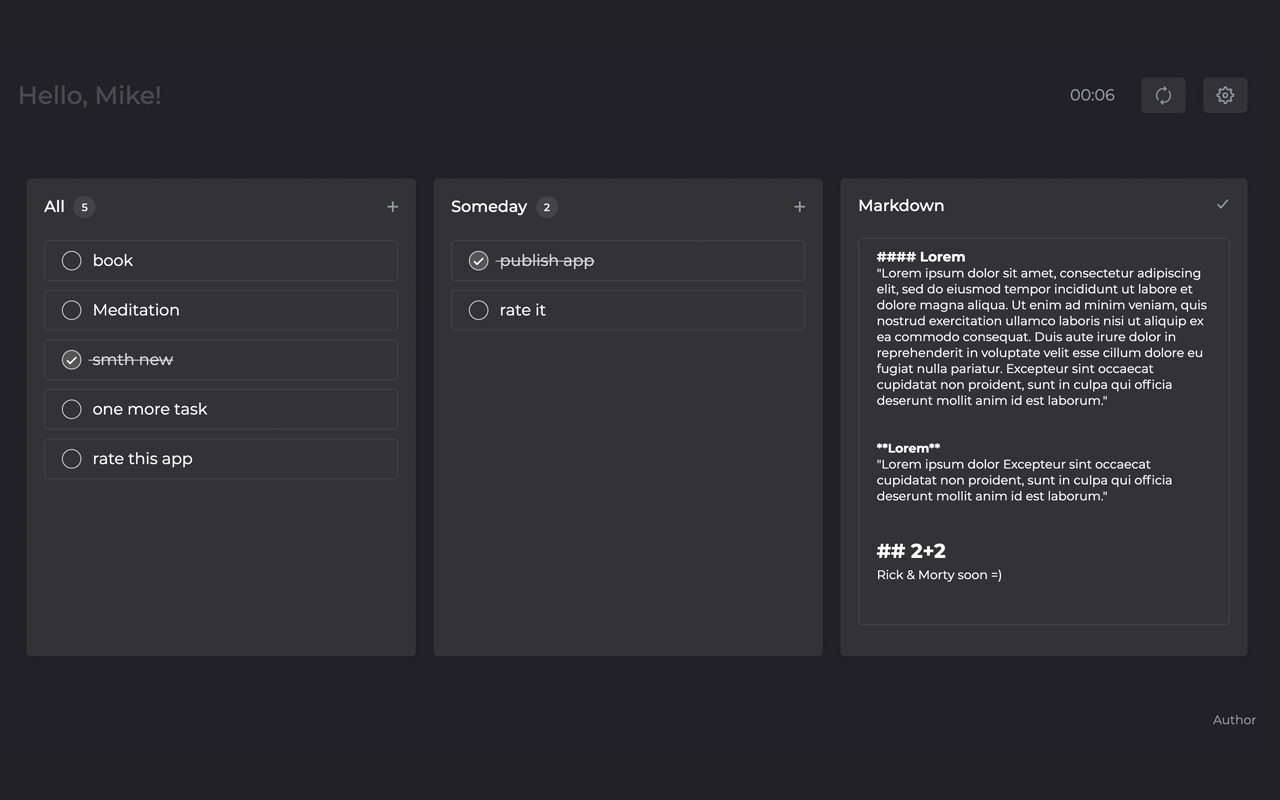Click the refresh sync icon button
The height and width of the screenshot is (800, 1280).
[x=1163, y=95]
